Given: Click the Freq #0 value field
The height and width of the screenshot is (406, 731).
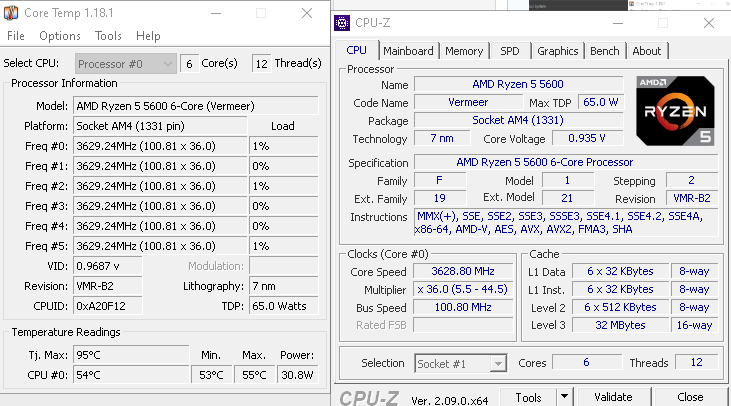Looking at the screenshot, I should pos(160,146).
